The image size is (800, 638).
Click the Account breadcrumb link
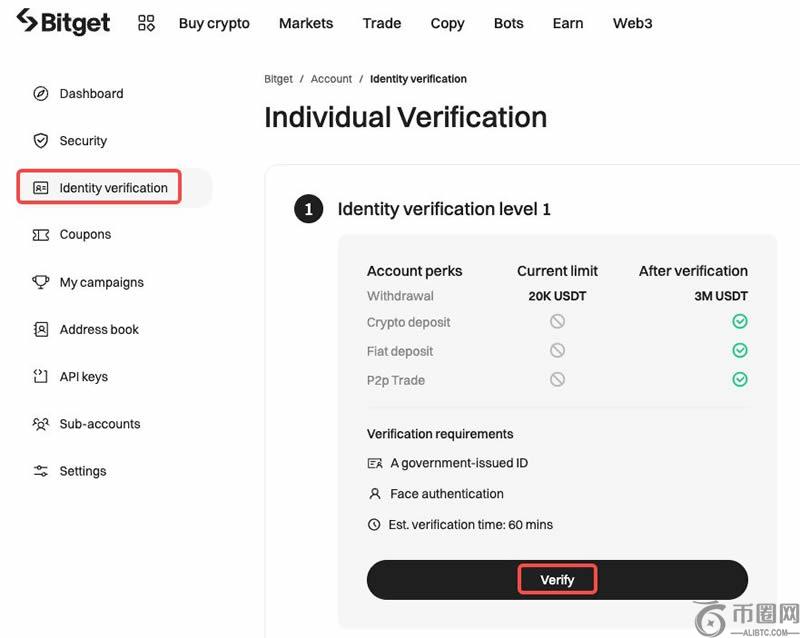[x=331, y=79]
